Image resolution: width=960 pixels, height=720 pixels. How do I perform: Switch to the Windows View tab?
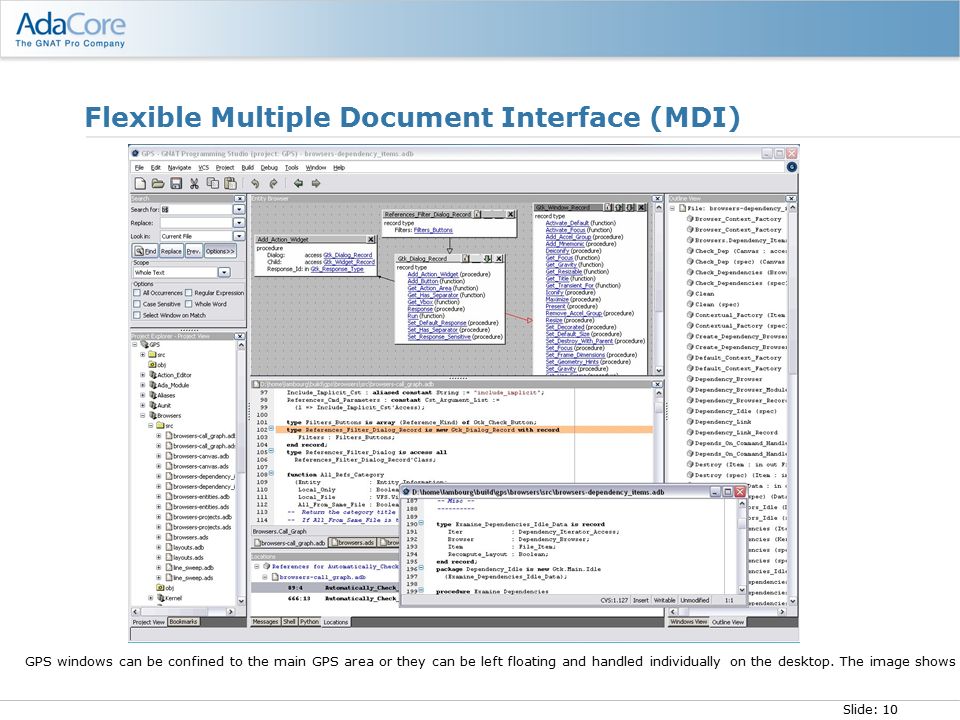[688, 621]
